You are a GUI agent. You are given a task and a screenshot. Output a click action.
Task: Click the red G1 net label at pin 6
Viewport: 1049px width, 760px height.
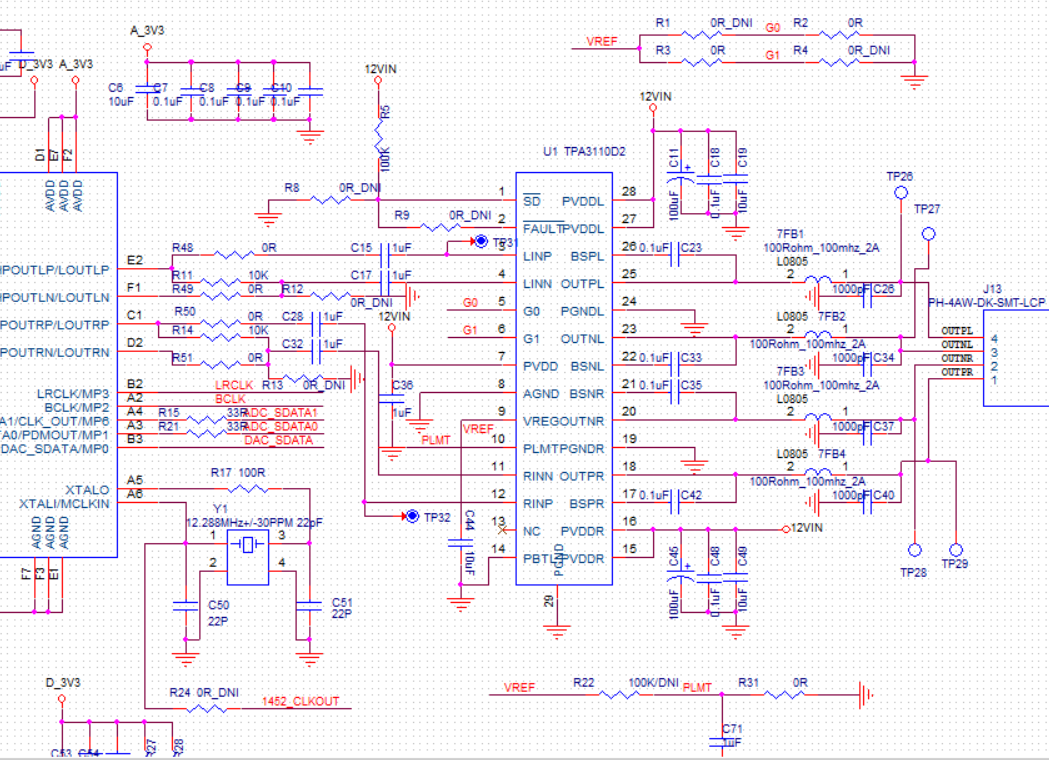point(470,330)
